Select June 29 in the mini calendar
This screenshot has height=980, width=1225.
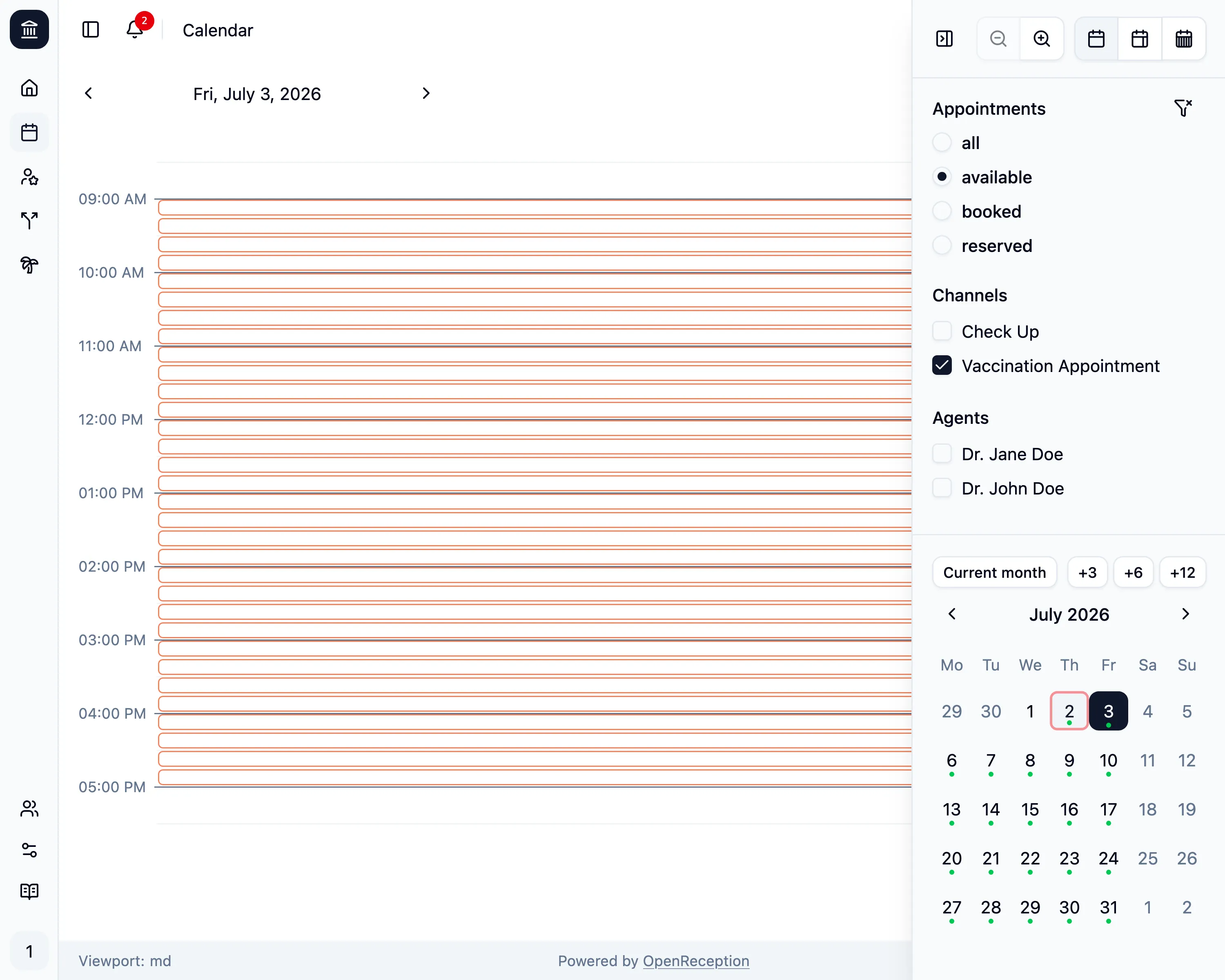952,711
